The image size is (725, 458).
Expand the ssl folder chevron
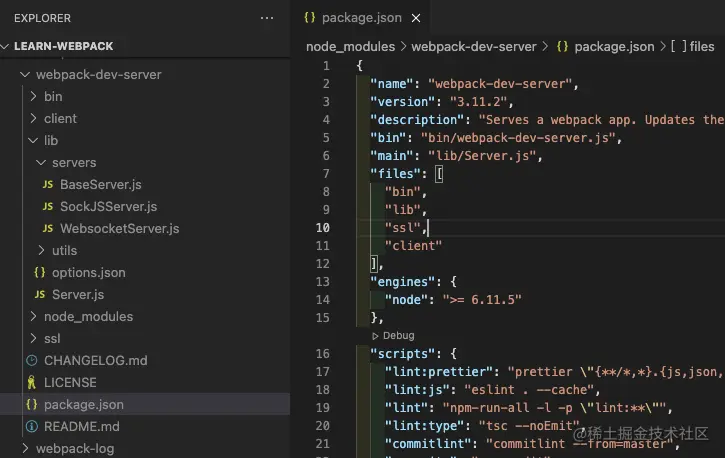33,338
